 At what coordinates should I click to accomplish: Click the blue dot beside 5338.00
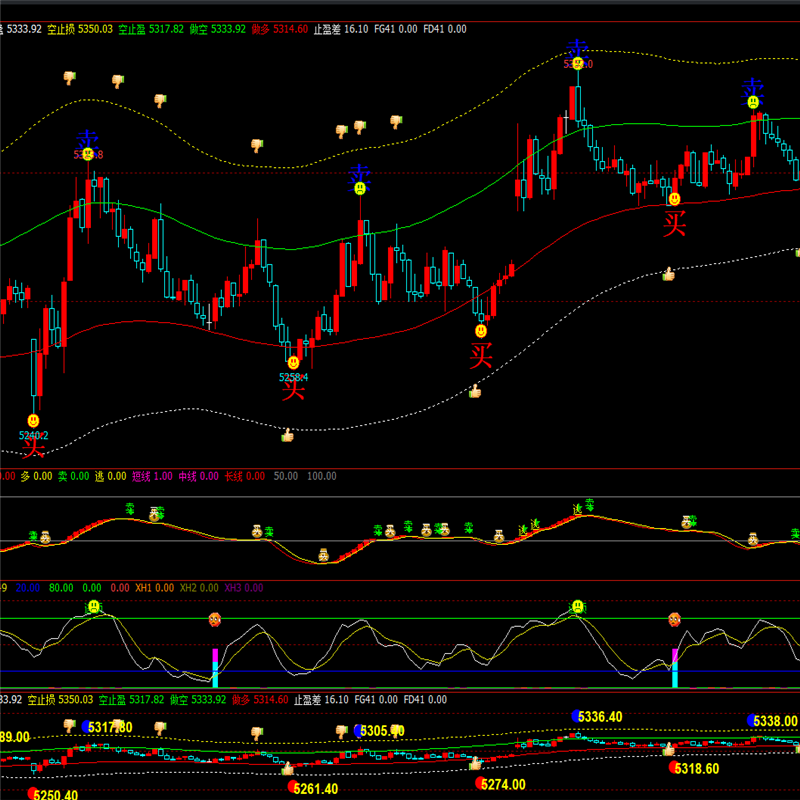pyautogui.click(x=753, y=720)
